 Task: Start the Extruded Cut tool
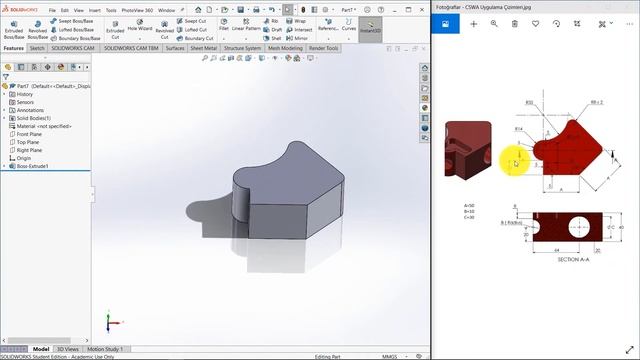[x=115, y=30]
